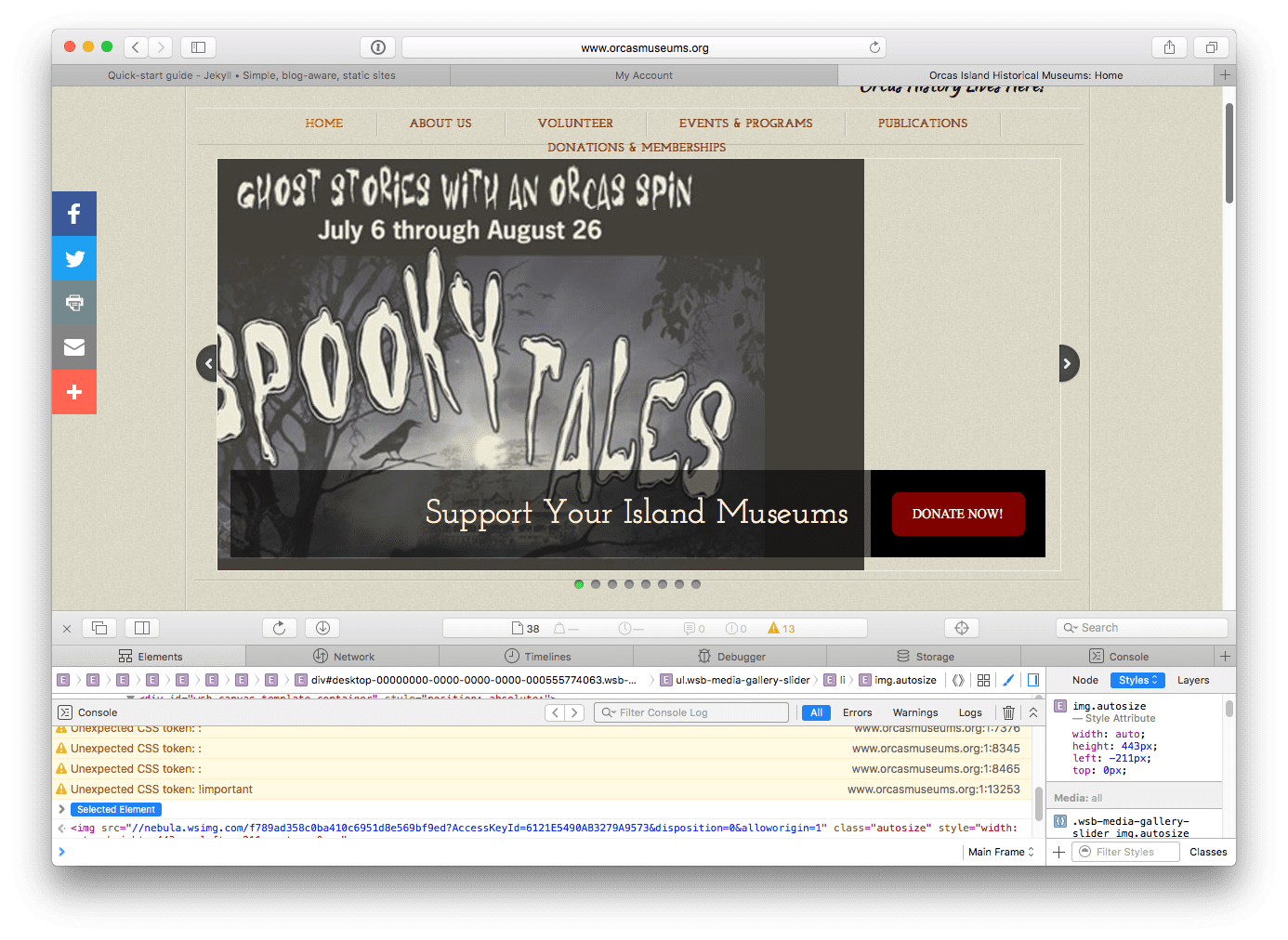Switch to the My Account browser tab
1288x940 pixels.
(x=644, y=75)
